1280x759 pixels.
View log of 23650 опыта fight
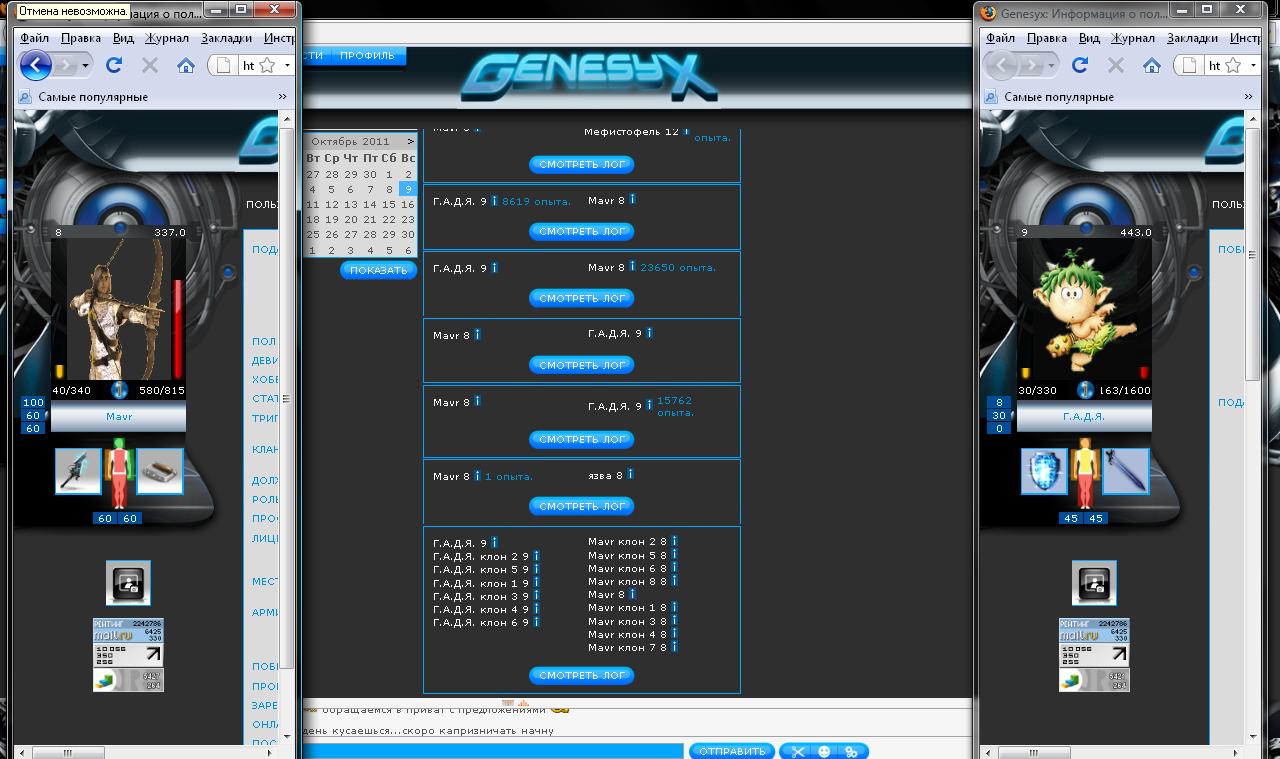pyautogui.click(x=581, y=298)
